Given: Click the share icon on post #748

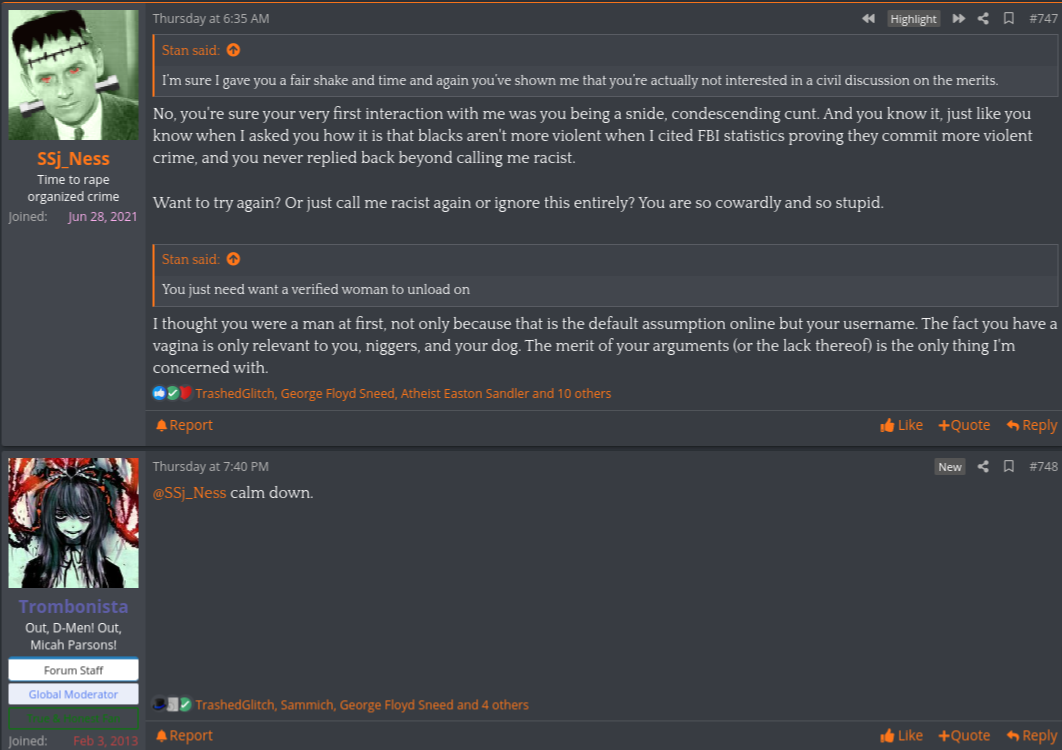Looking at the screenshot, I should 984,467.
